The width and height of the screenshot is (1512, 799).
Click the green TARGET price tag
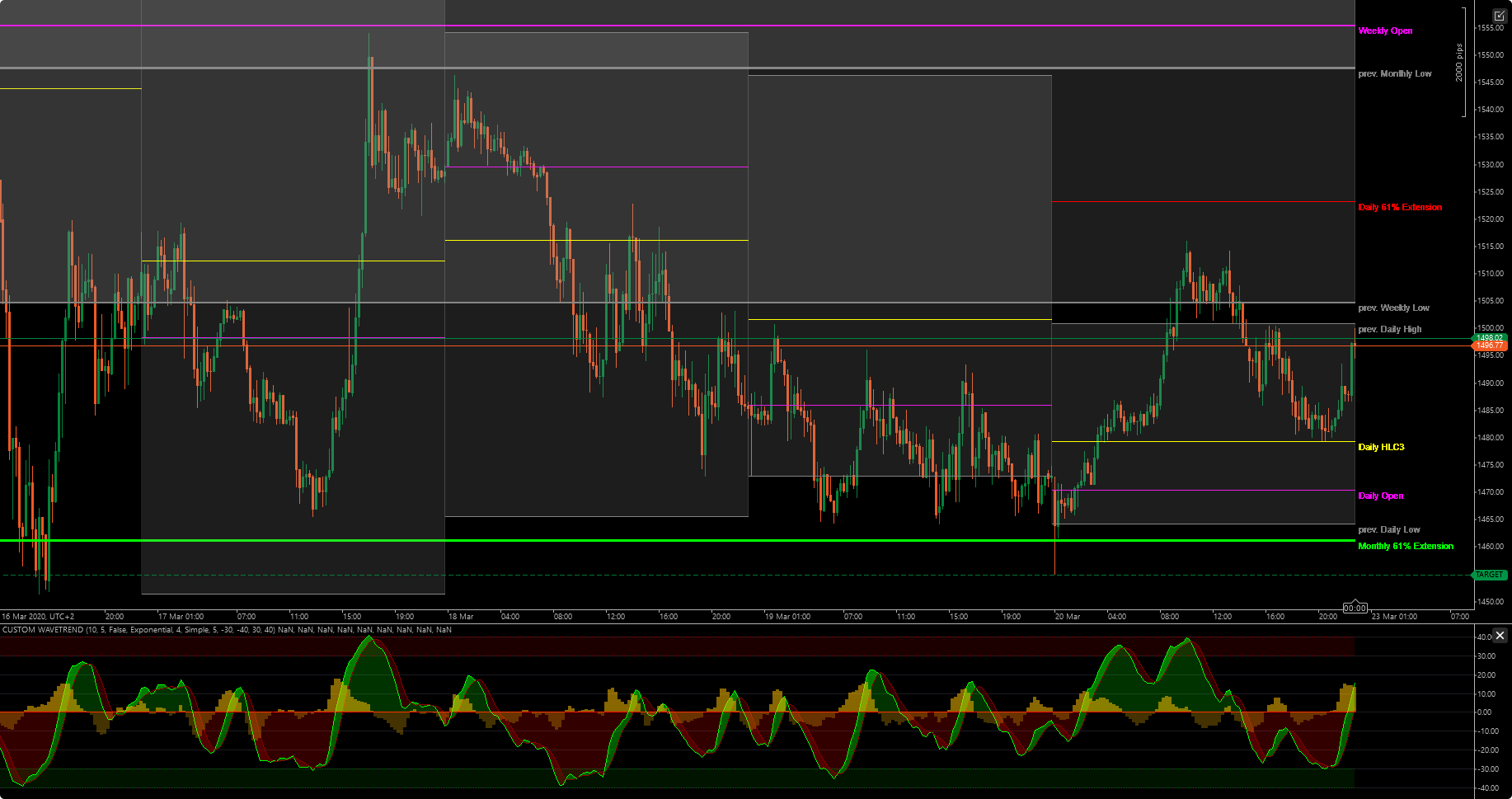[1490, 575]
